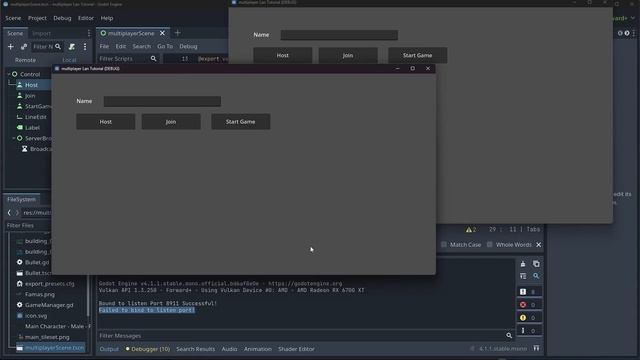Image resolution: width=640 pixels, height=360 pixels.
Task: Open the Project menu
Action: pyautogui.click(x=37, y=18)
